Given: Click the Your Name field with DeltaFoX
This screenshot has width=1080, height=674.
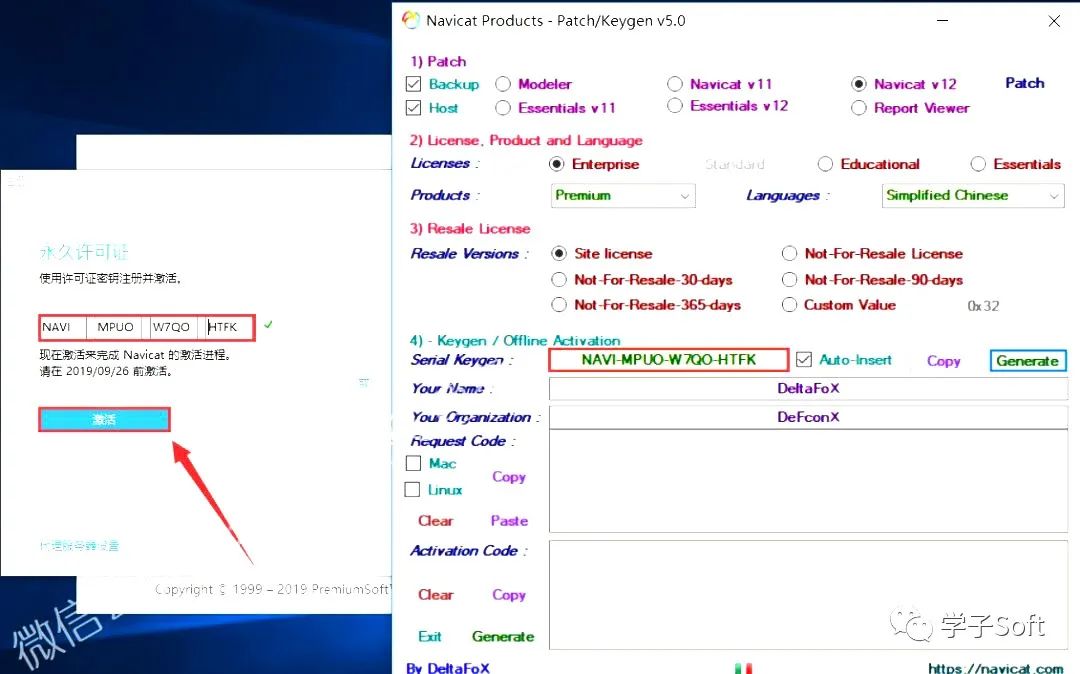Looking at the screenshot, I should coord(808,388).
